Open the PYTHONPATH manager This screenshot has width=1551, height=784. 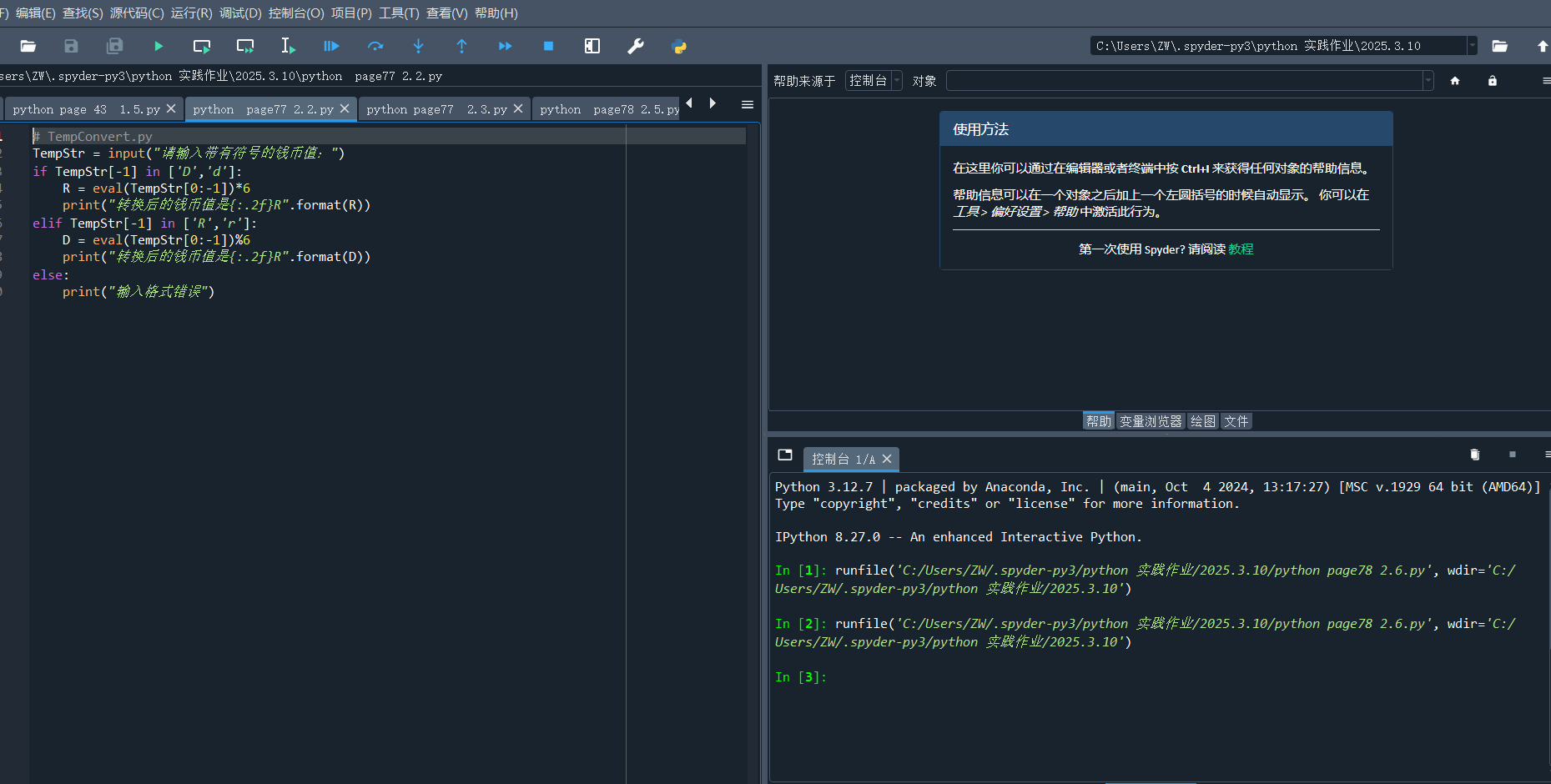(x=679, y=46)
